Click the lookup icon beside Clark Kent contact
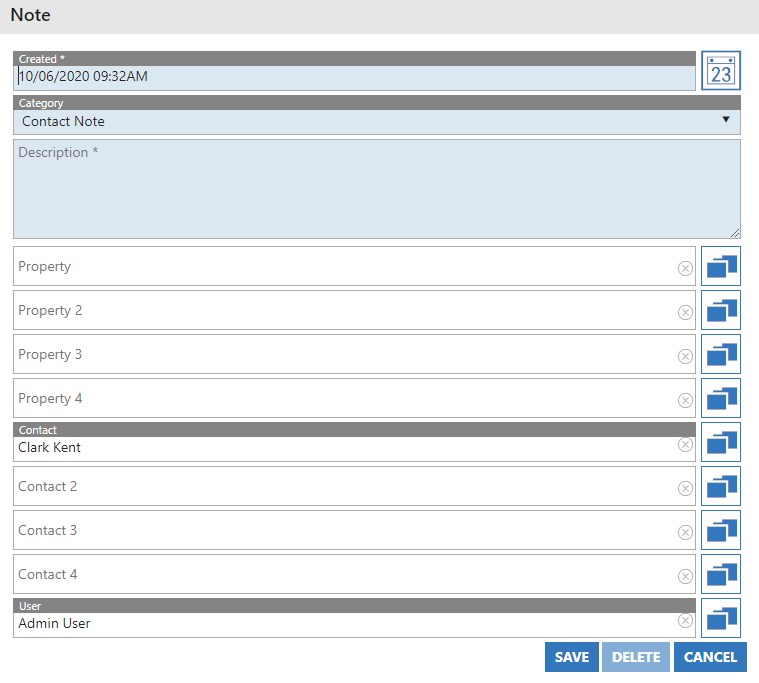The height and width of the screenshot is (683, 759). pyautogui.click(x=720, y=442)
